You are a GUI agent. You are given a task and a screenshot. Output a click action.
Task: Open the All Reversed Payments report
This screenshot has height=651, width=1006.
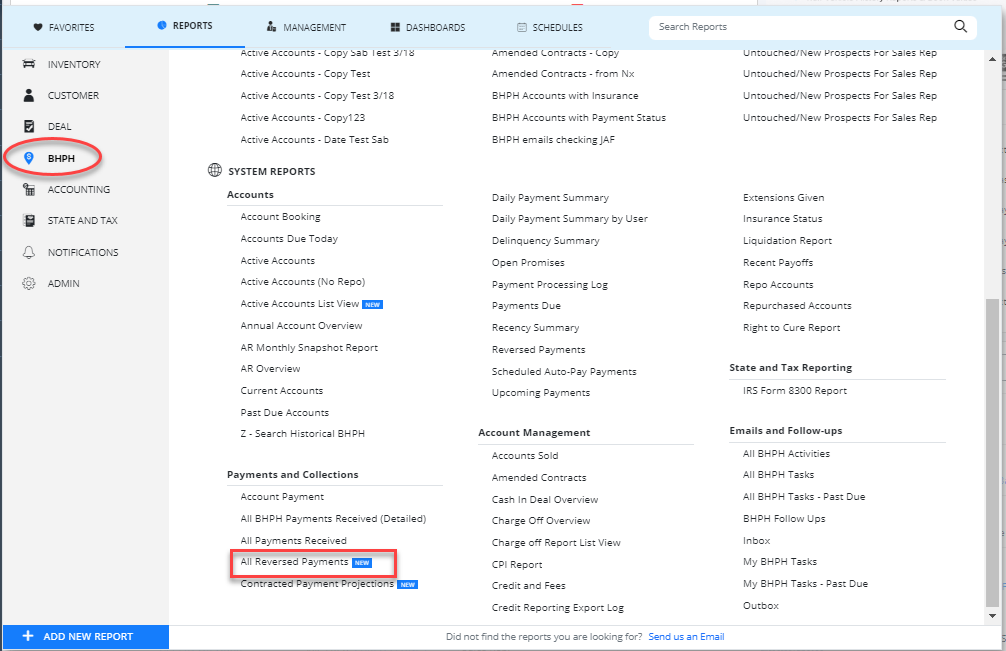coord(294,562)
